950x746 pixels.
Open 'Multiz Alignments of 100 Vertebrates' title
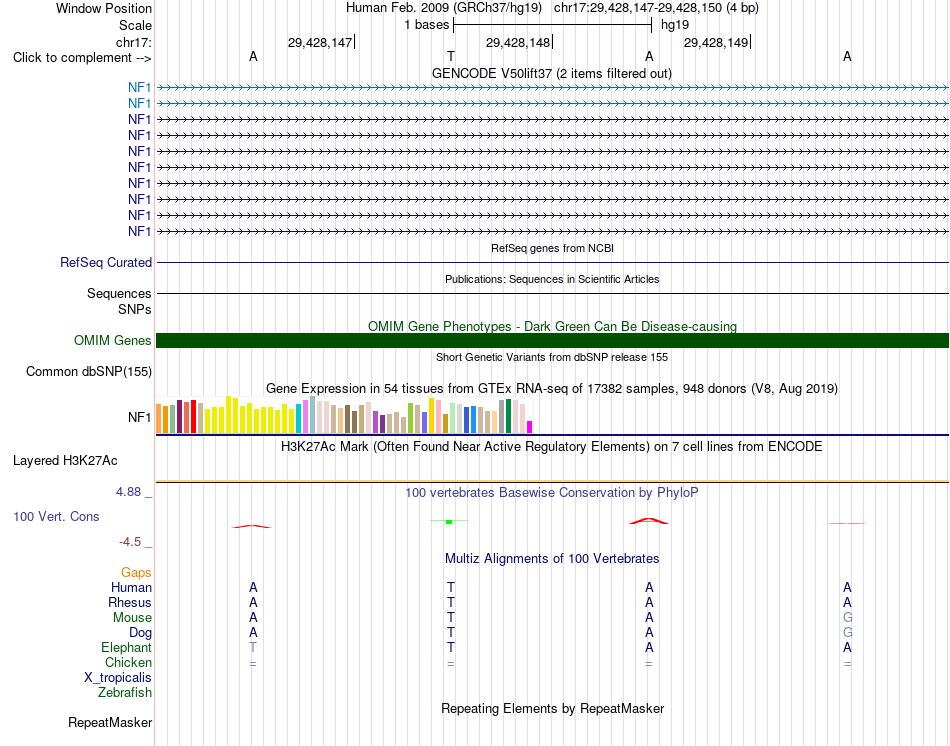coord(552,559)
